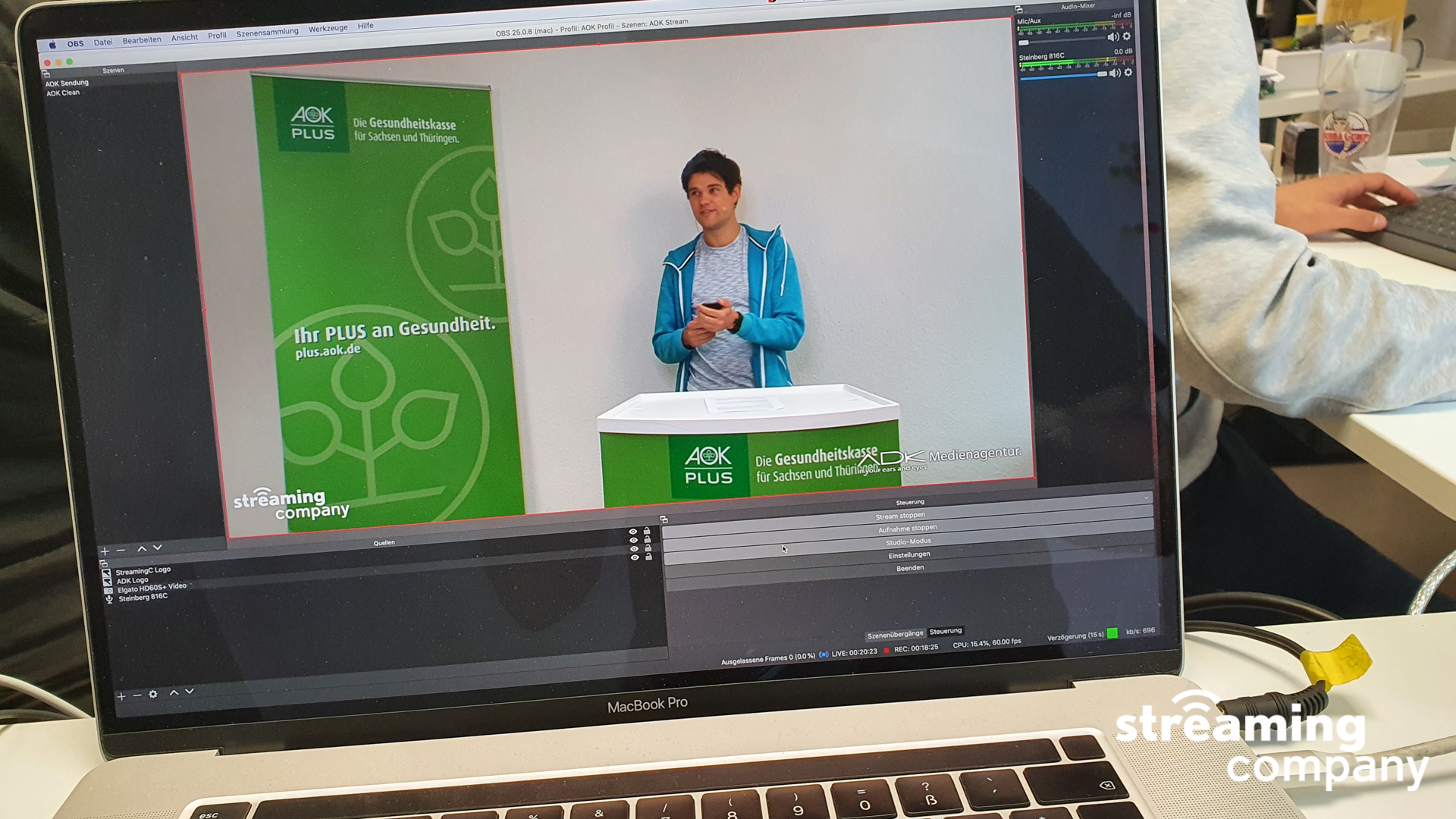Click the red REC indicator dot
The width and height of the screenshot is (1456, 819).
click(886, 650)
